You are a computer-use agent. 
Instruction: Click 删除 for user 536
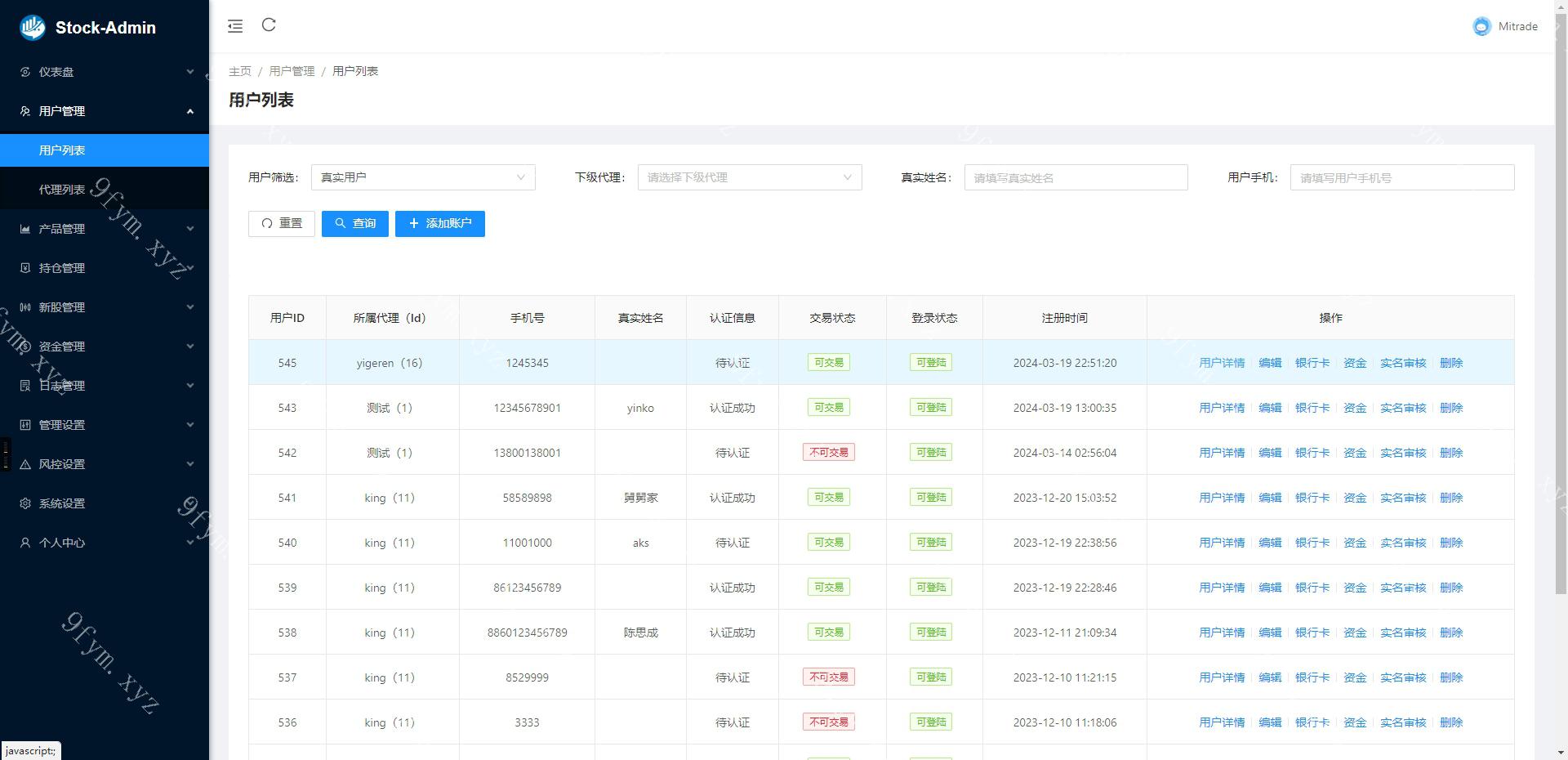(x=1451, y=722)
